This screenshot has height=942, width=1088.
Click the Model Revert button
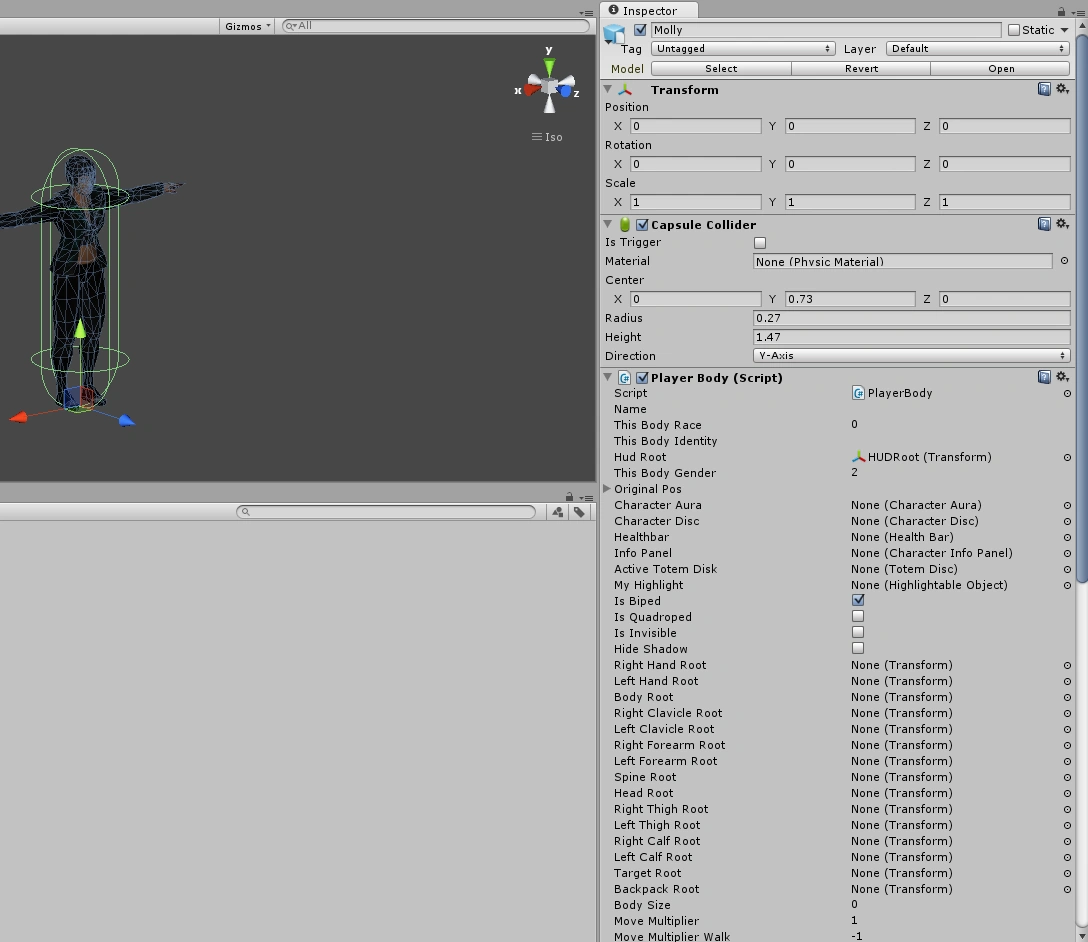(x=861, y=68)
